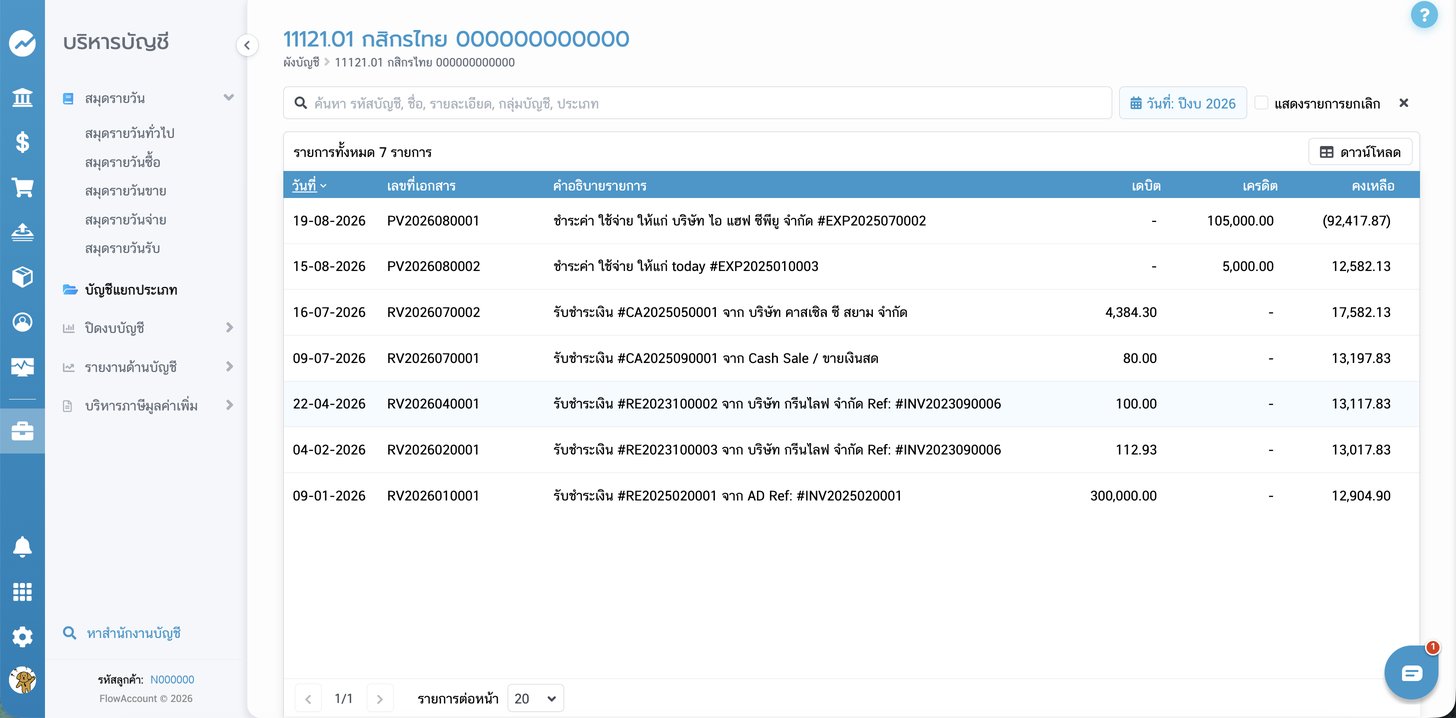Click the chart icon next to ปิดงบบัญชี
Viewport: 1456px width, 718px height.
click(68, 328)
